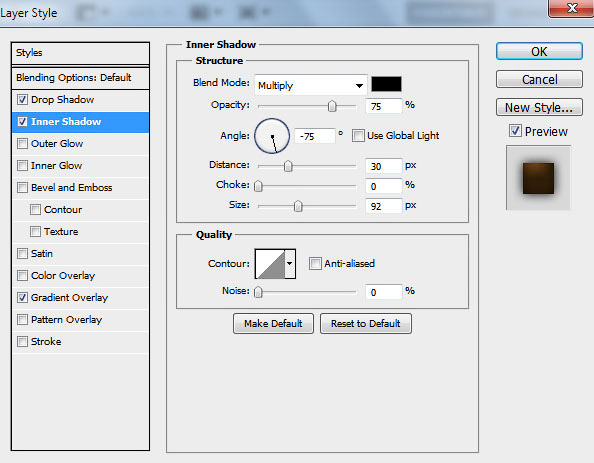
Task: Tick the Contour sub-option checkbox
Action: (x=35, y=210)
